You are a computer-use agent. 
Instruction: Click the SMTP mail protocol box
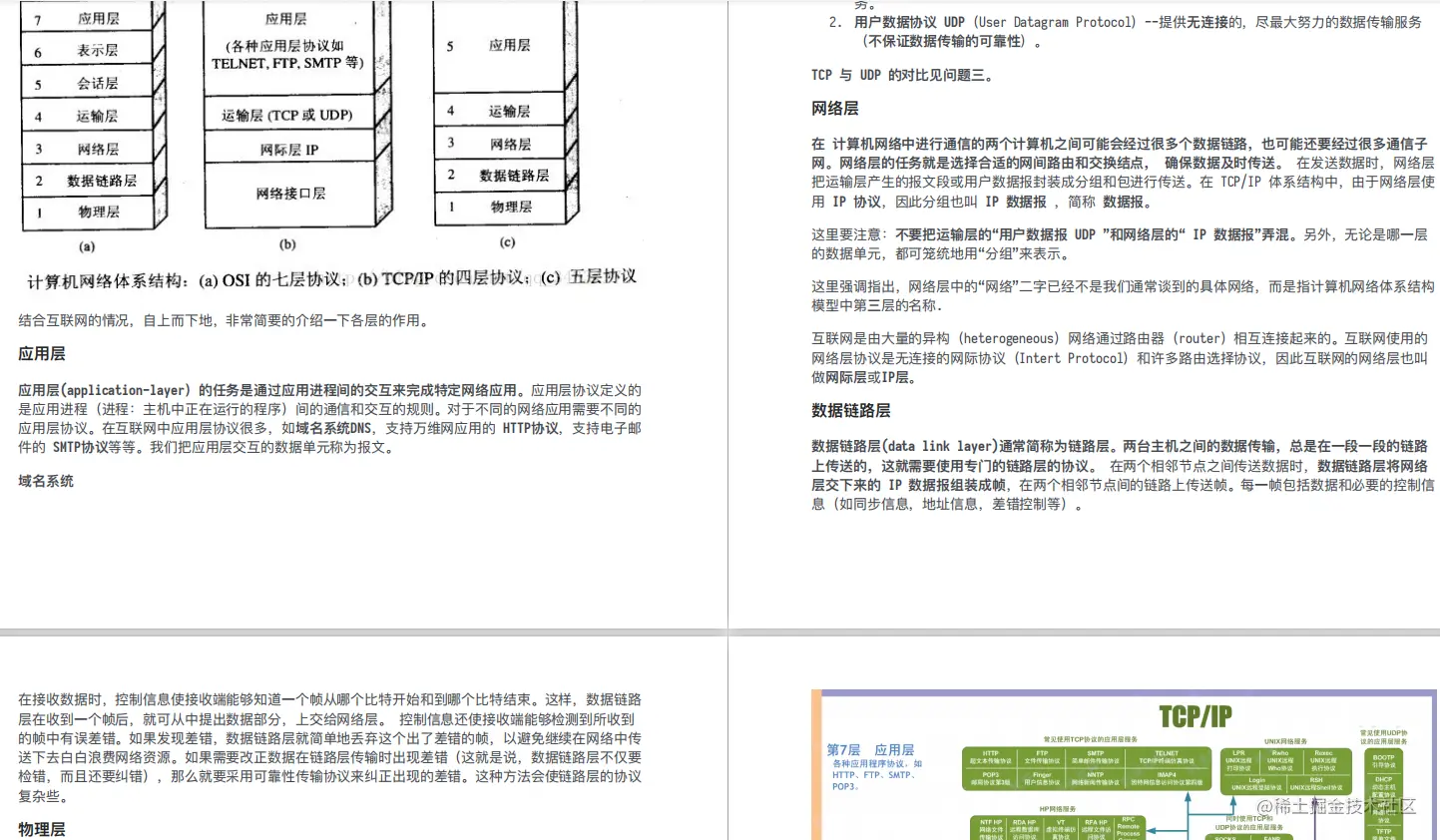click(1096, 755)
